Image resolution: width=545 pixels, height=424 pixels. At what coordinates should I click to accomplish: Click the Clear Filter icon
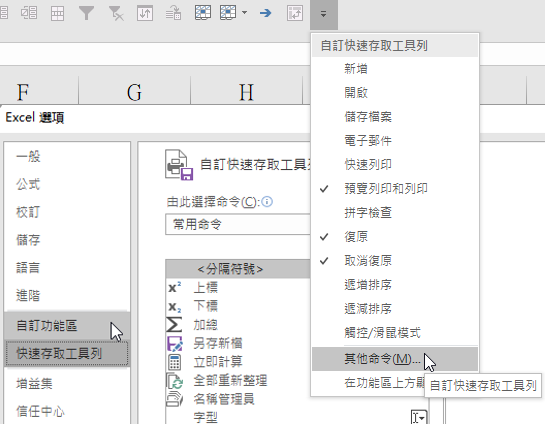116,13
